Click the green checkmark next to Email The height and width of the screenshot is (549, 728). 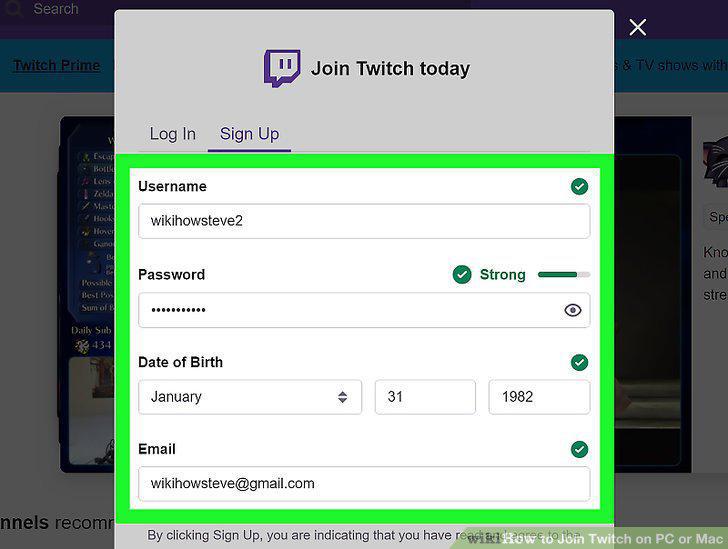(579, 449)
